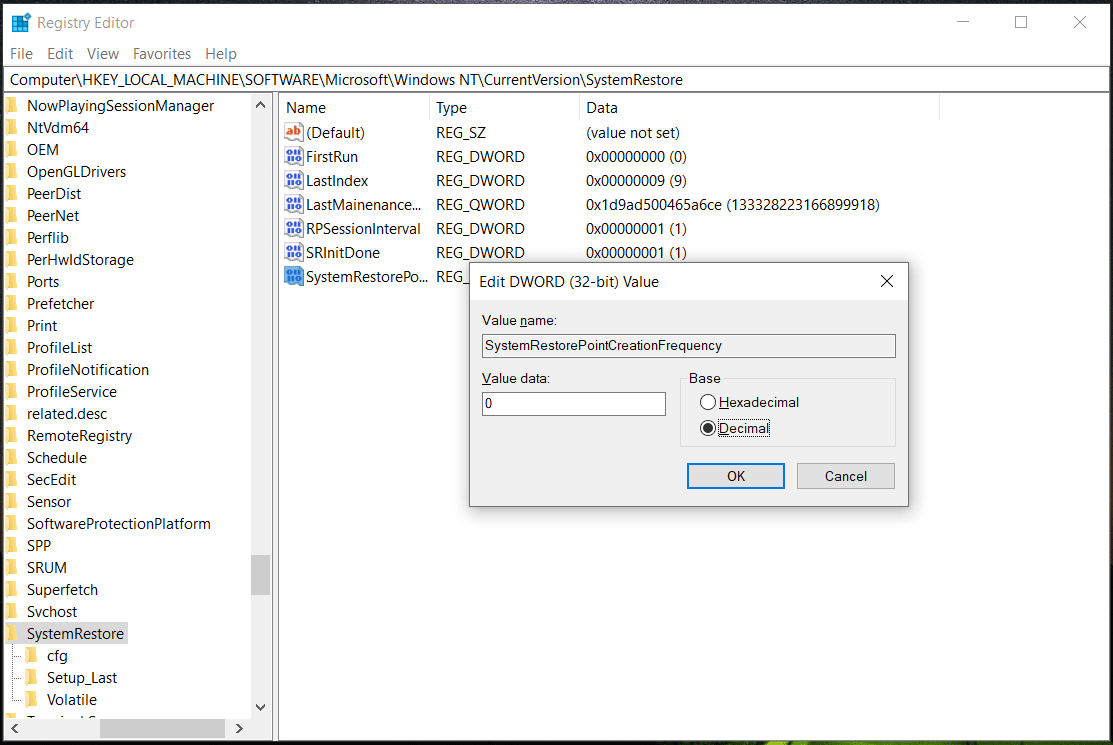Select the SecEdit key
Viewport: 1113px width, 745px height.
point(51,480)
